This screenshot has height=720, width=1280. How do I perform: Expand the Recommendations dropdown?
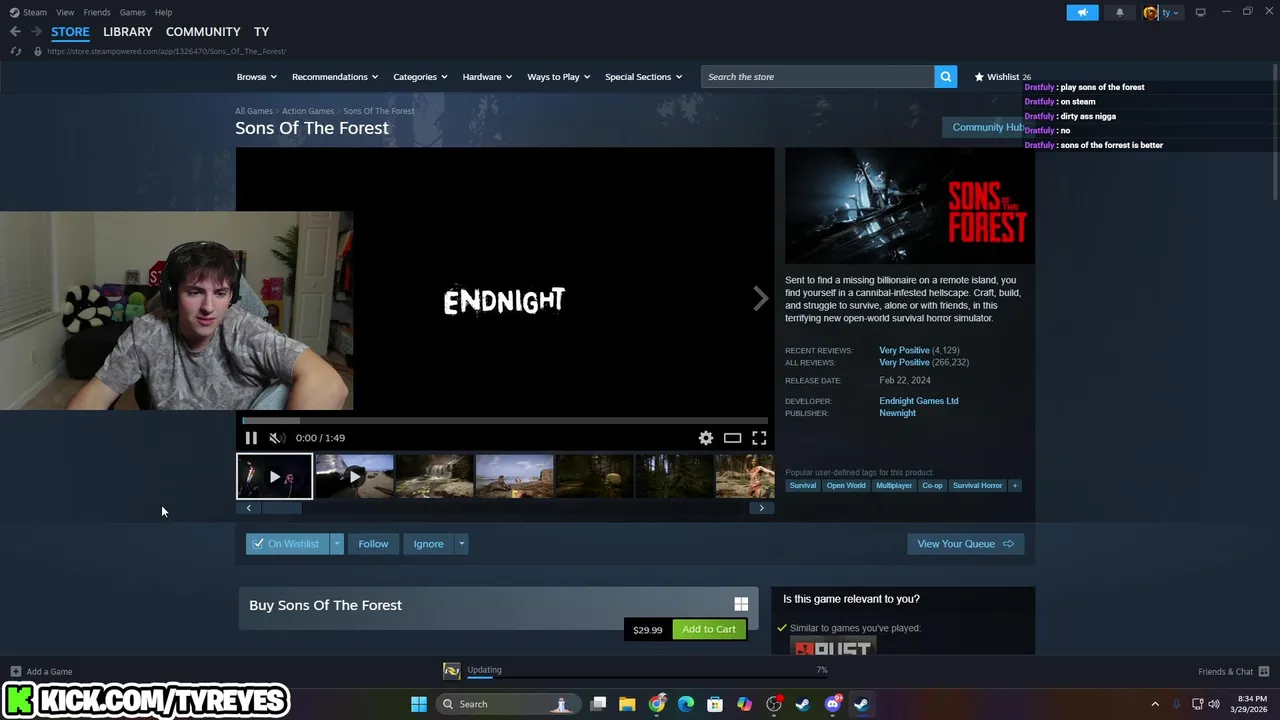pyautogui.click(x=334, y=77)
